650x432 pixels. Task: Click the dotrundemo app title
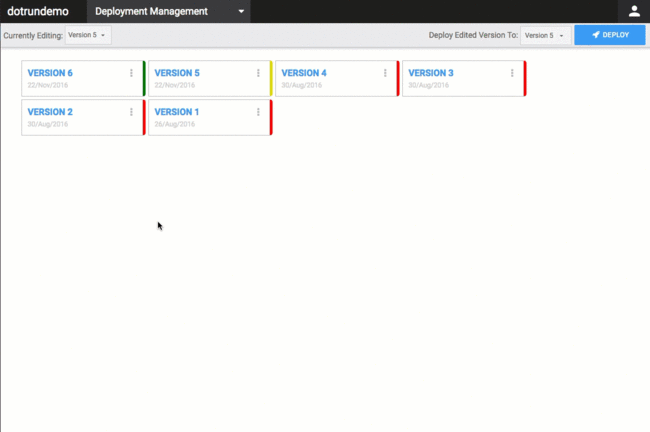[x=38, y=12]
